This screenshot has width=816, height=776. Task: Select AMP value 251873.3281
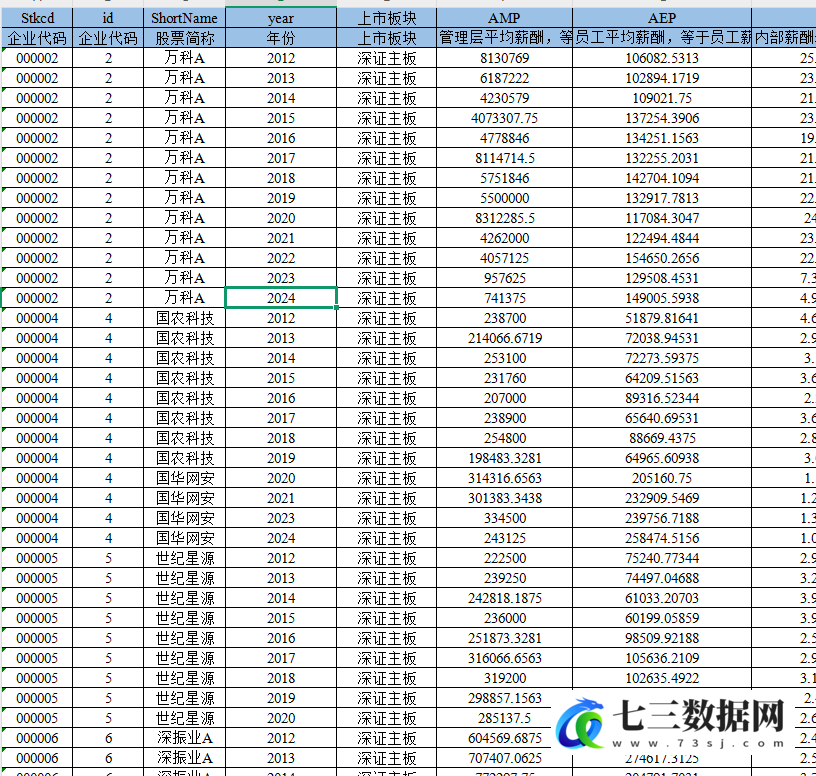coord(504,638)
